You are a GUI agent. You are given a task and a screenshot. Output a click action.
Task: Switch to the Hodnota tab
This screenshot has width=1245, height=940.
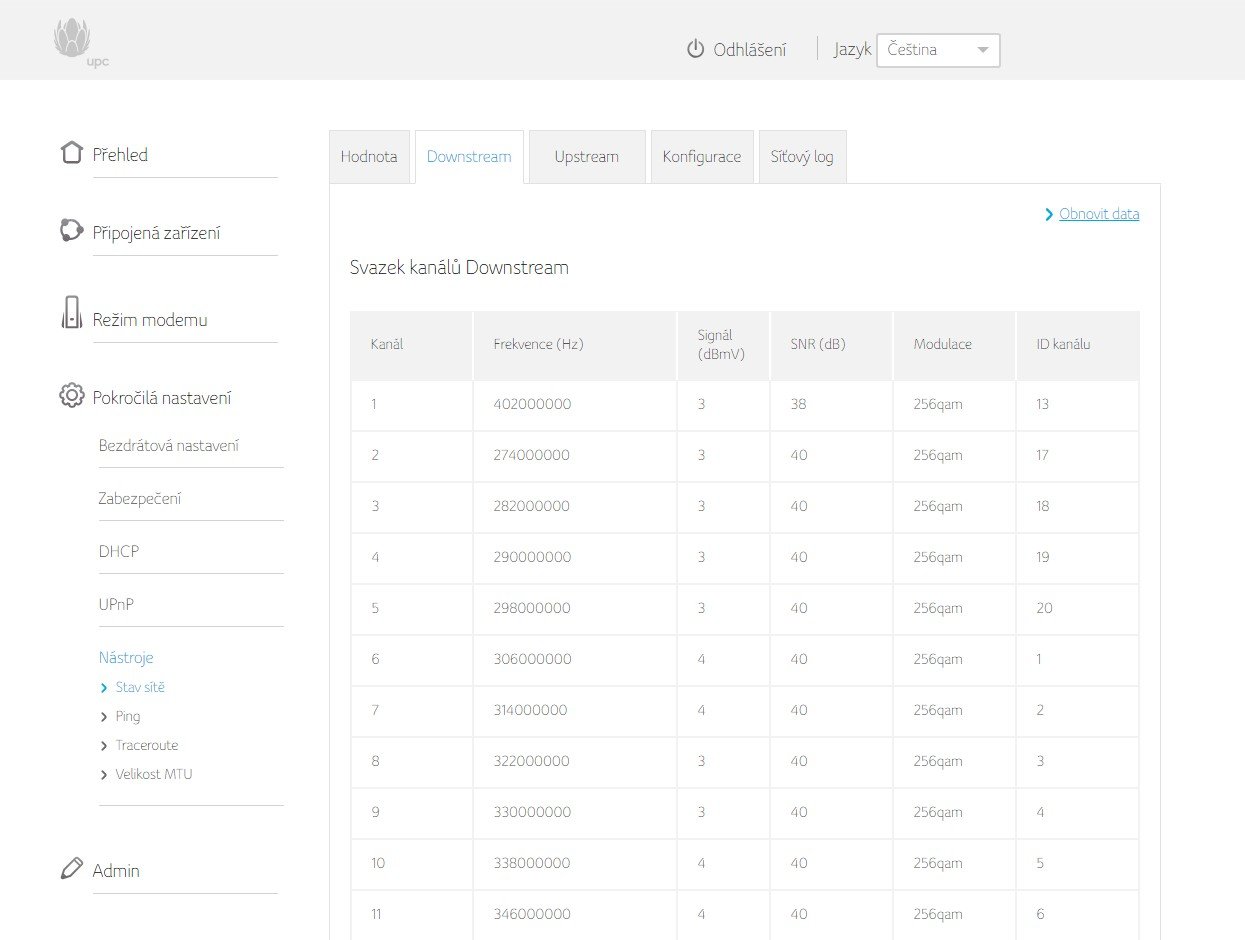[x=369, y=157]
